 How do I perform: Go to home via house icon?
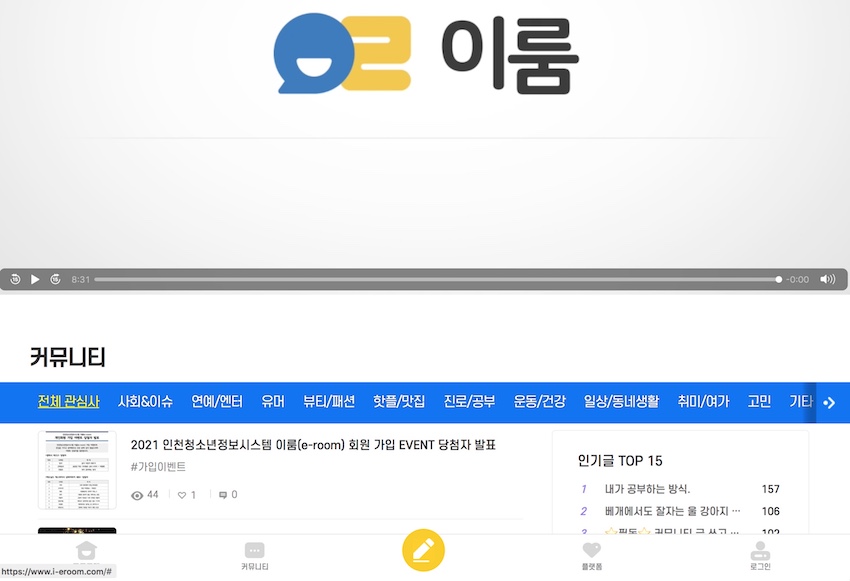[x=87, y=551]
